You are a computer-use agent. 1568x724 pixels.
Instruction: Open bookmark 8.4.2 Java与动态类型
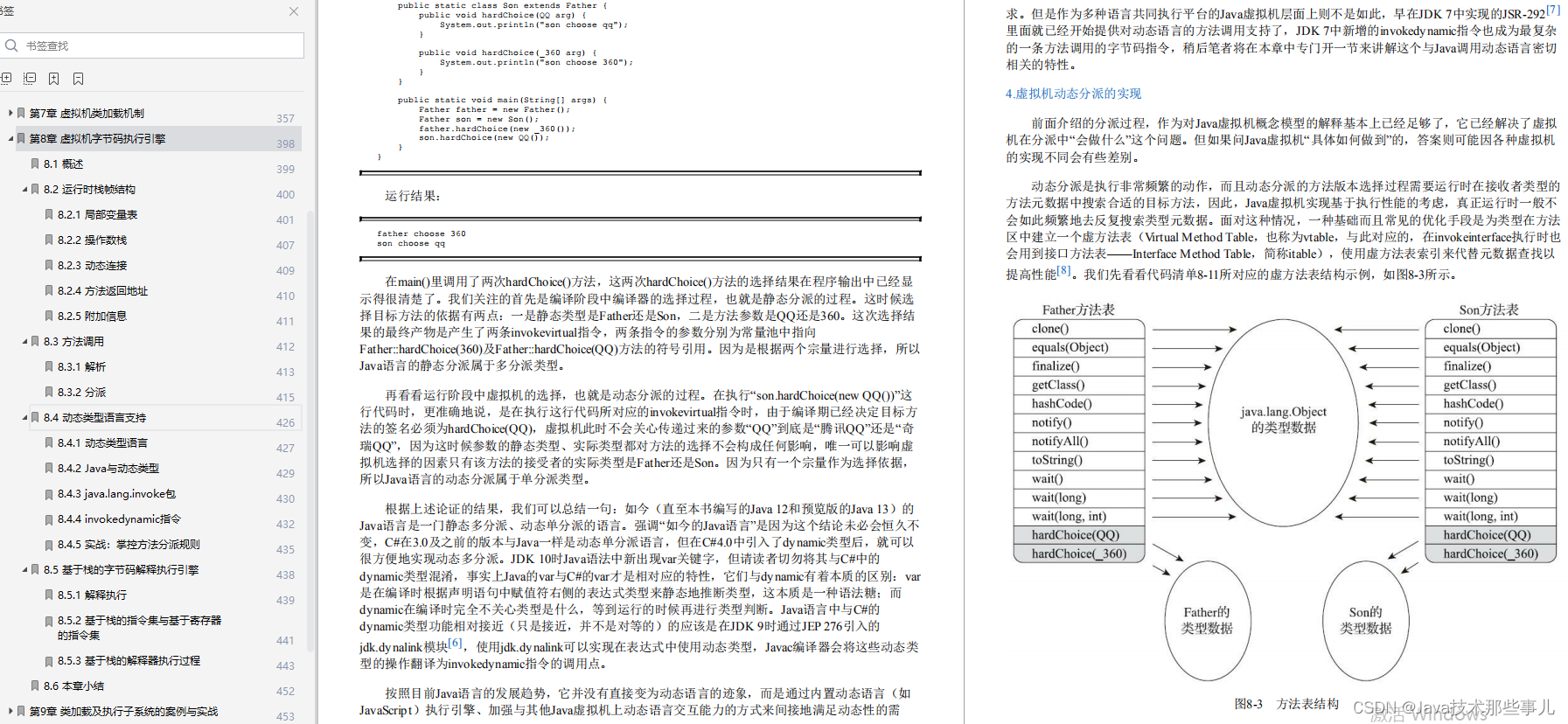tap(108, 468)
